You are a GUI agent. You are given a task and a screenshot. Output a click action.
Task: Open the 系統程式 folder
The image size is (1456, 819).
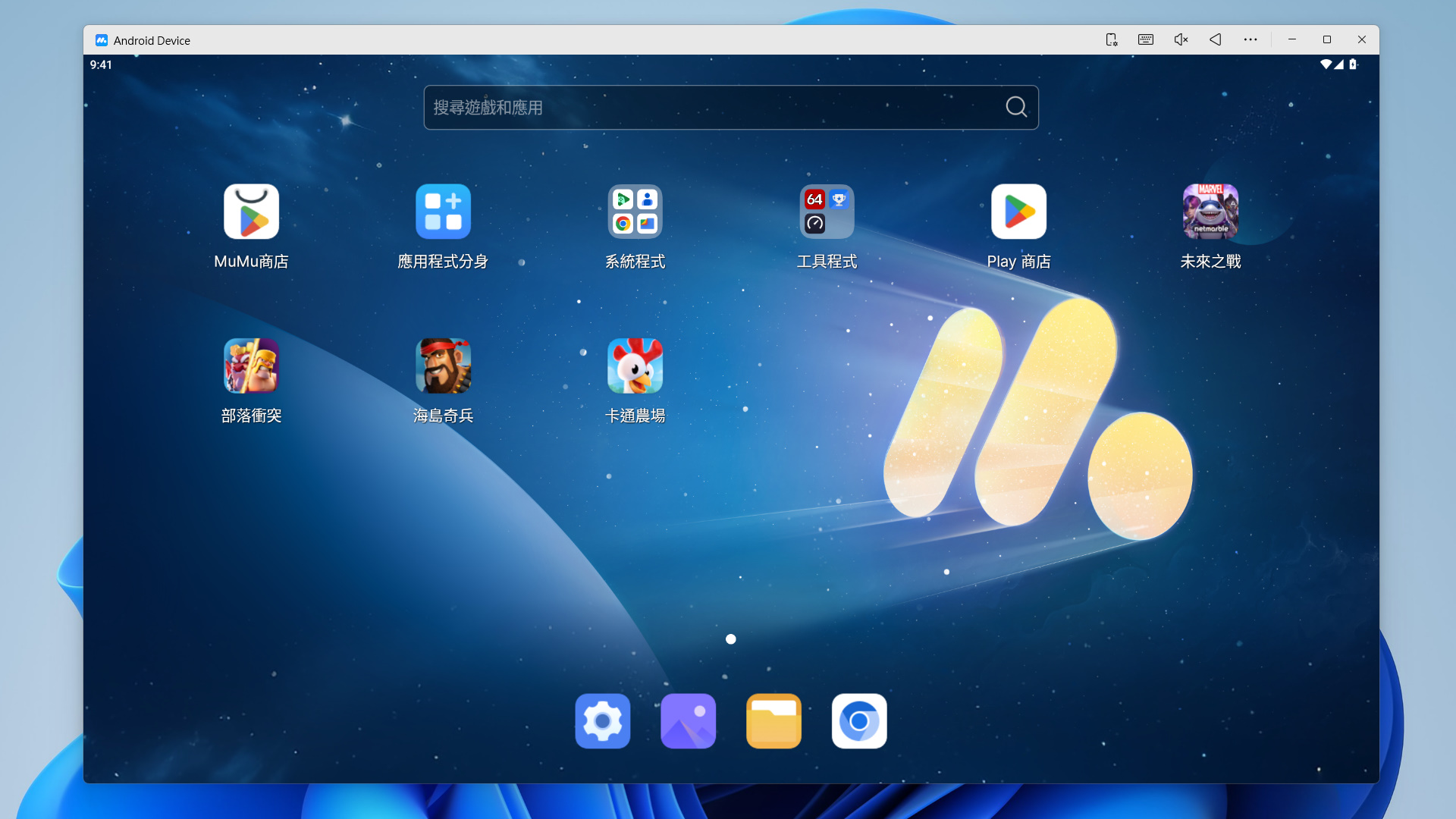pyautogui.click(x=635, y=212)
